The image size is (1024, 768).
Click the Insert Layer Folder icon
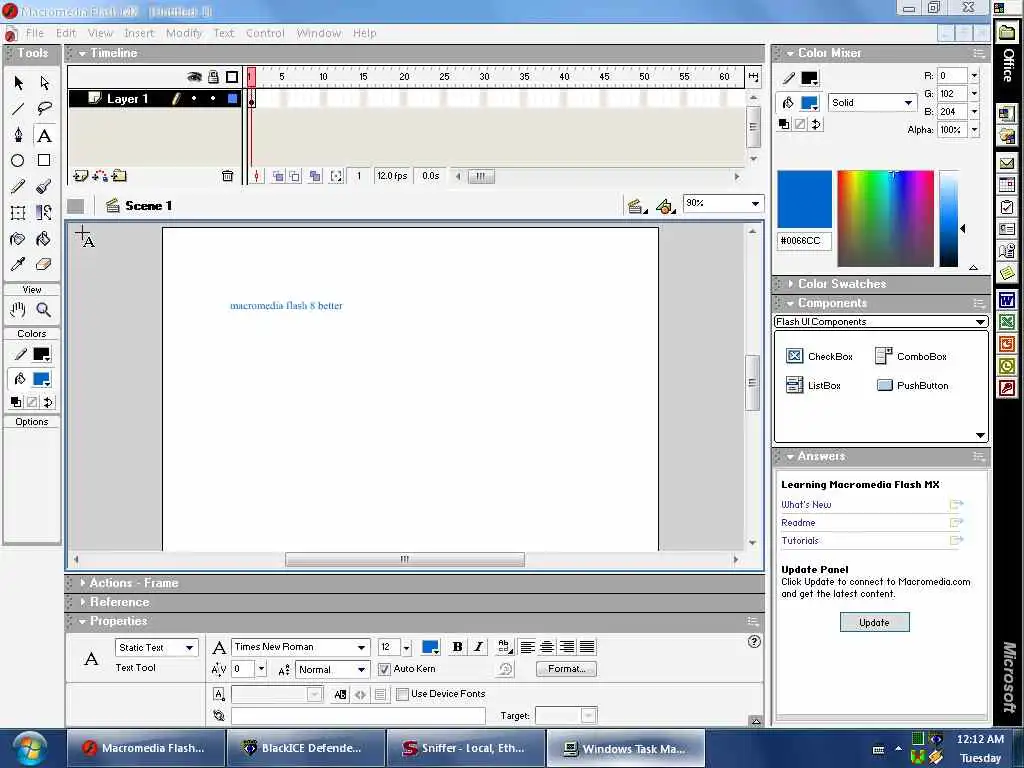119,176
